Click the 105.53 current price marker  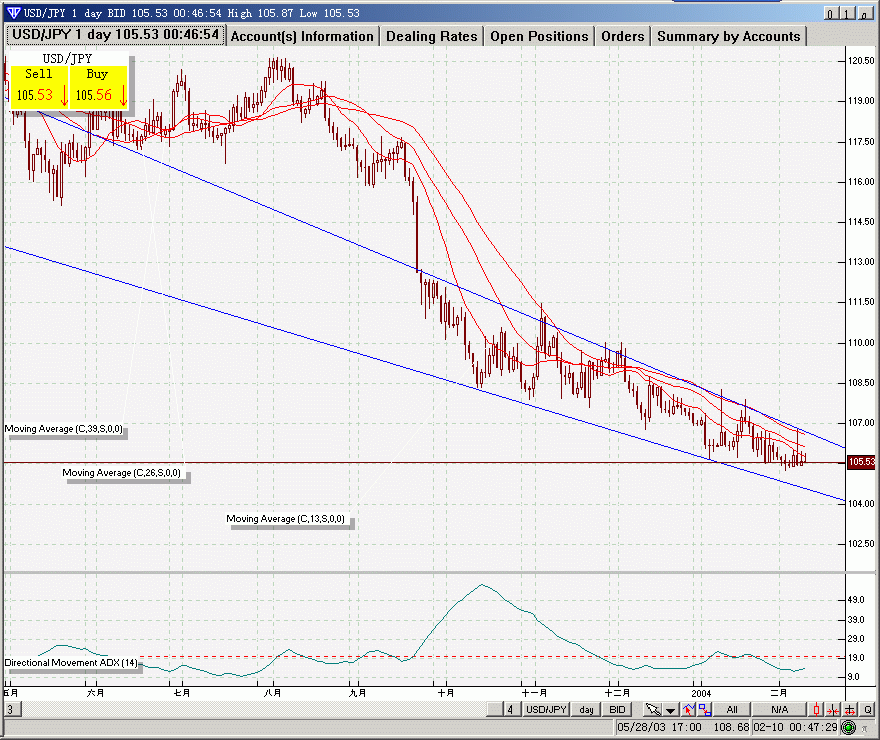(861, 462)
